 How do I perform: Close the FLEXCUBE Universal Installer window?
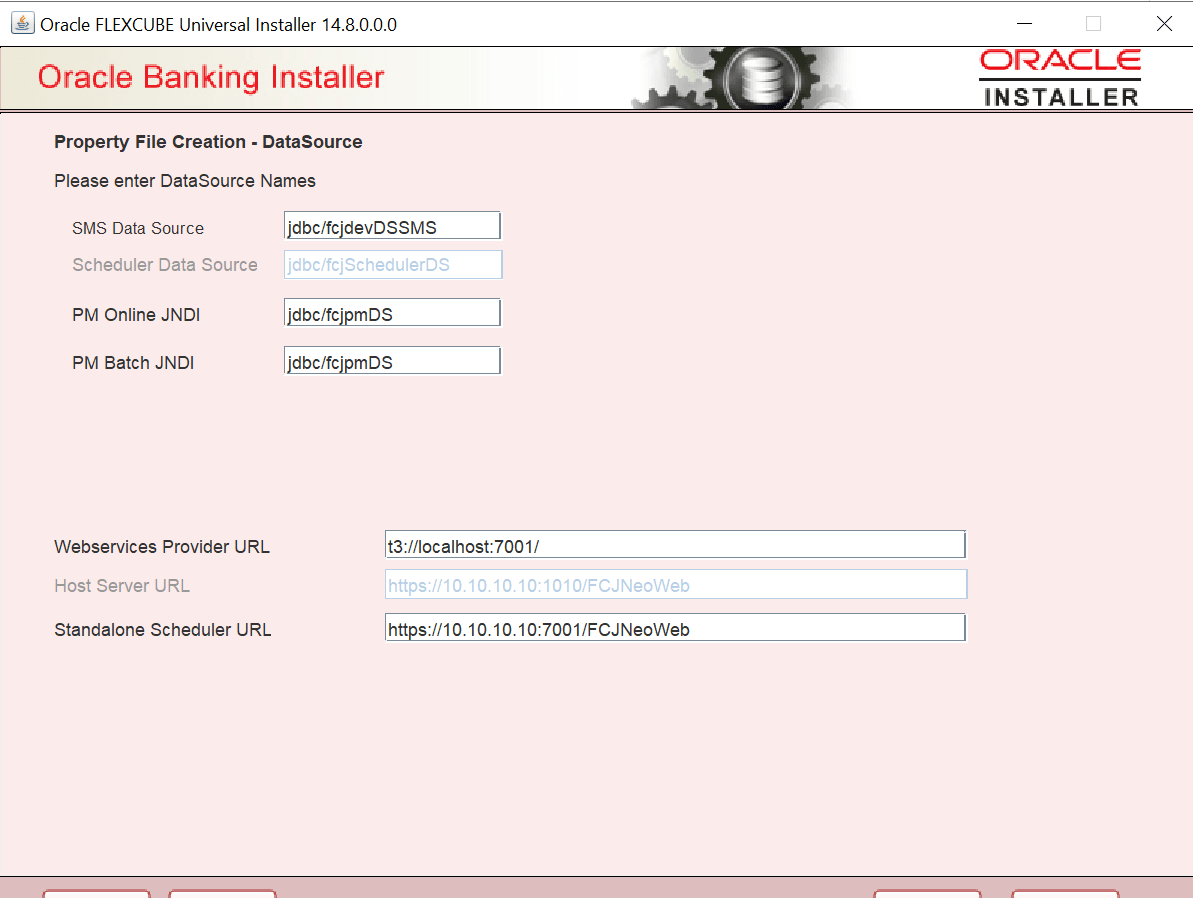tap(1163, 24)
